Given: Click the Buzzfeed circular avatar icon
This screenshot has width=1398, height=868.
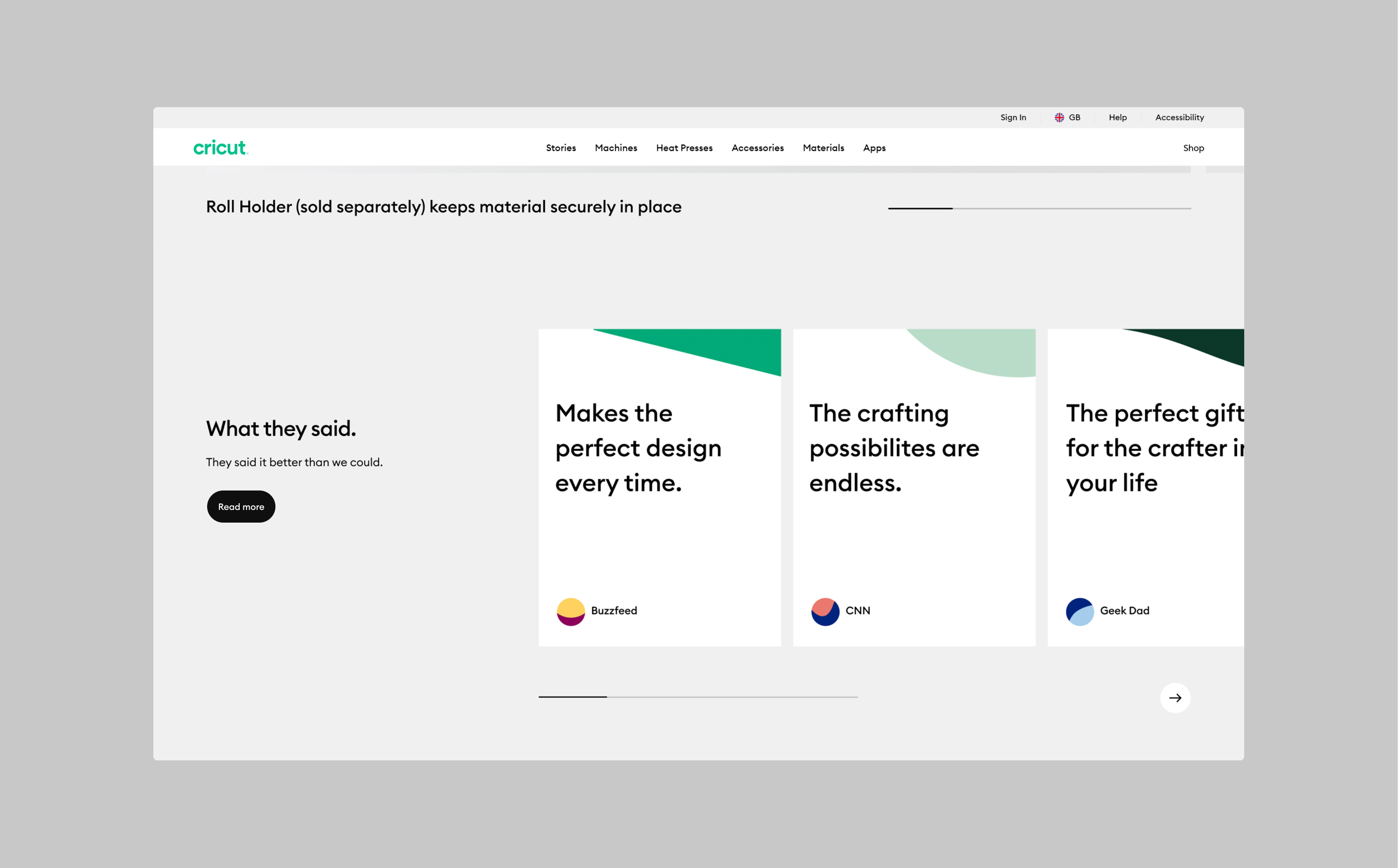Looking at the screenshot, I should (570, 611).
